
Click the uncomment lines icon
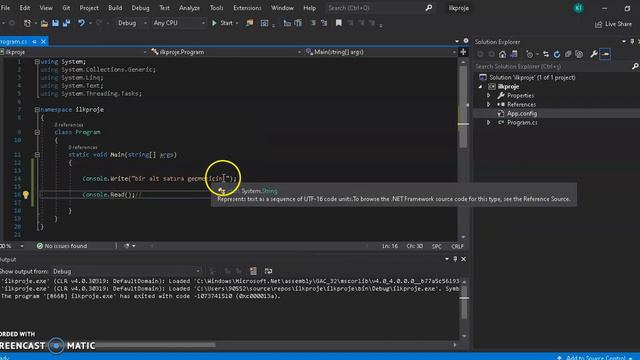coord(324,23)
